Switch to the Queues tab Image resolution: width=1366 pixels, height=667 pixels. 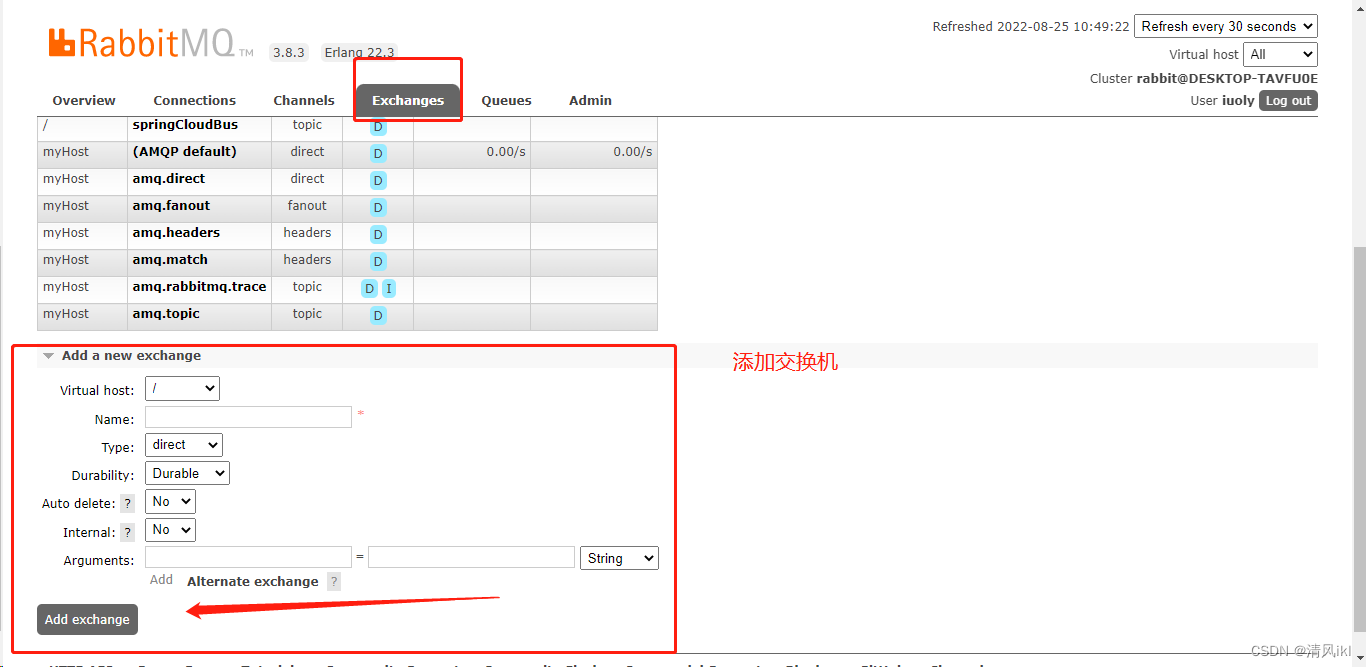point(507,101)
